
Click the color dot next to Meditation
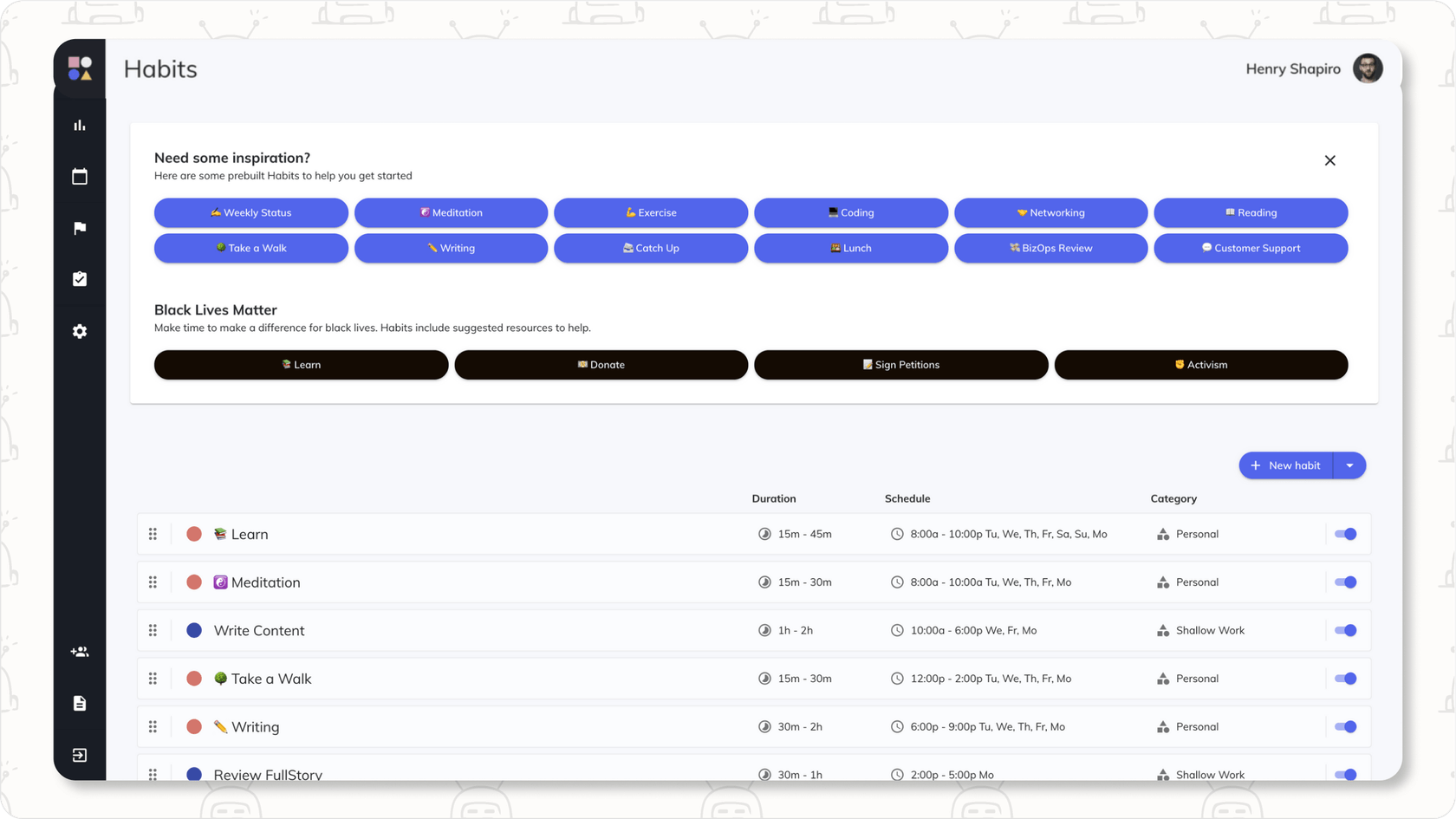(x=193, y=582)
